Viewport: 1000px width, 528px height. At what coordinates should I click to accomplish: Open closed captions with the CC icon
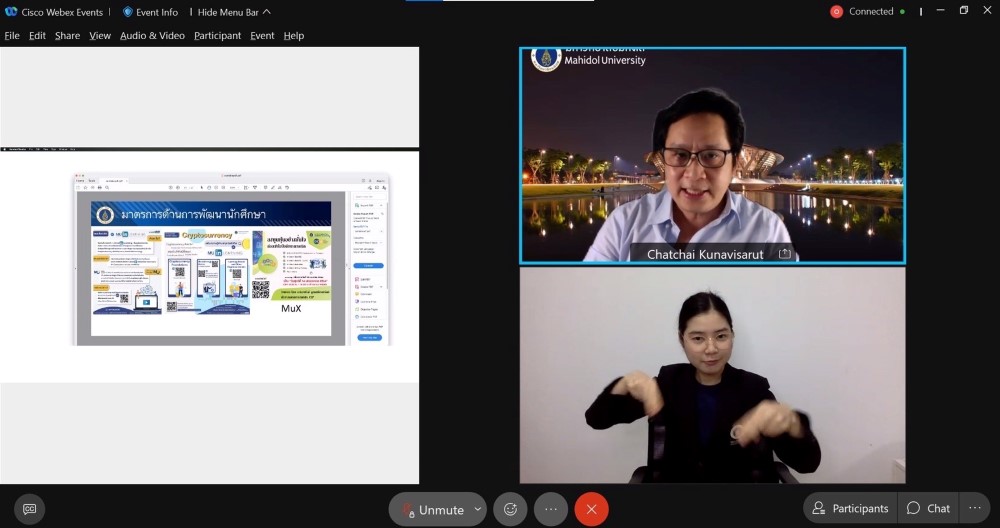30,509
